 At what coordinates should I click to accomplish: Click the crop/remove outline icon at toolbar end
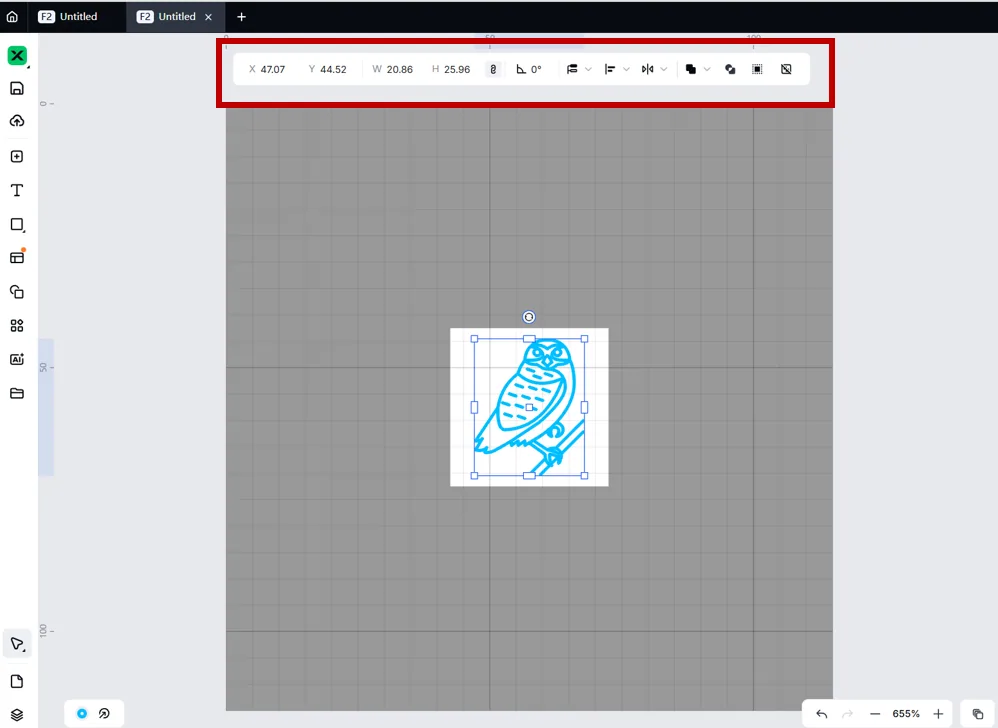point(786,69)
